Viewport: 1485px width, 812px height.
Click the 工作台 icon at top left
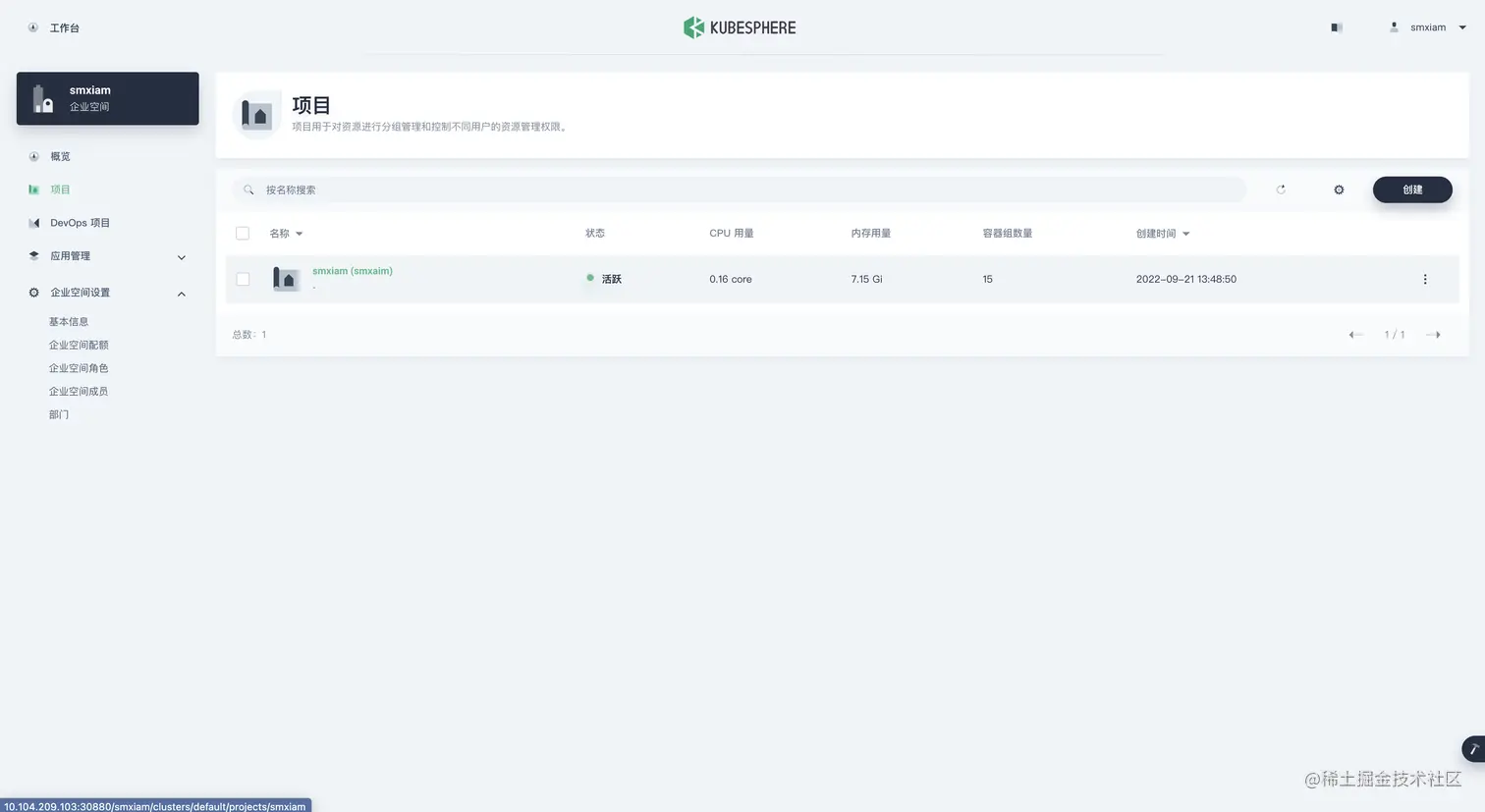33,27
